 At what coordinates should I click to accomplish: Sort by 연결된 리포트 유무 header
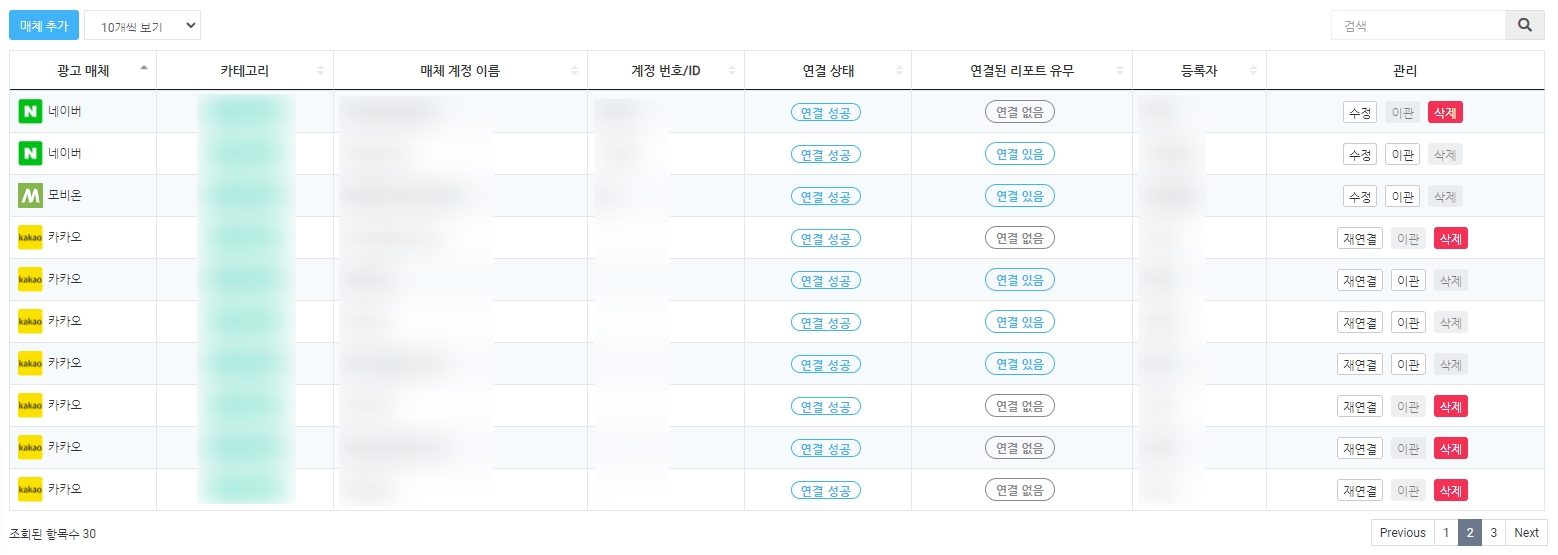coord(1021,71)
